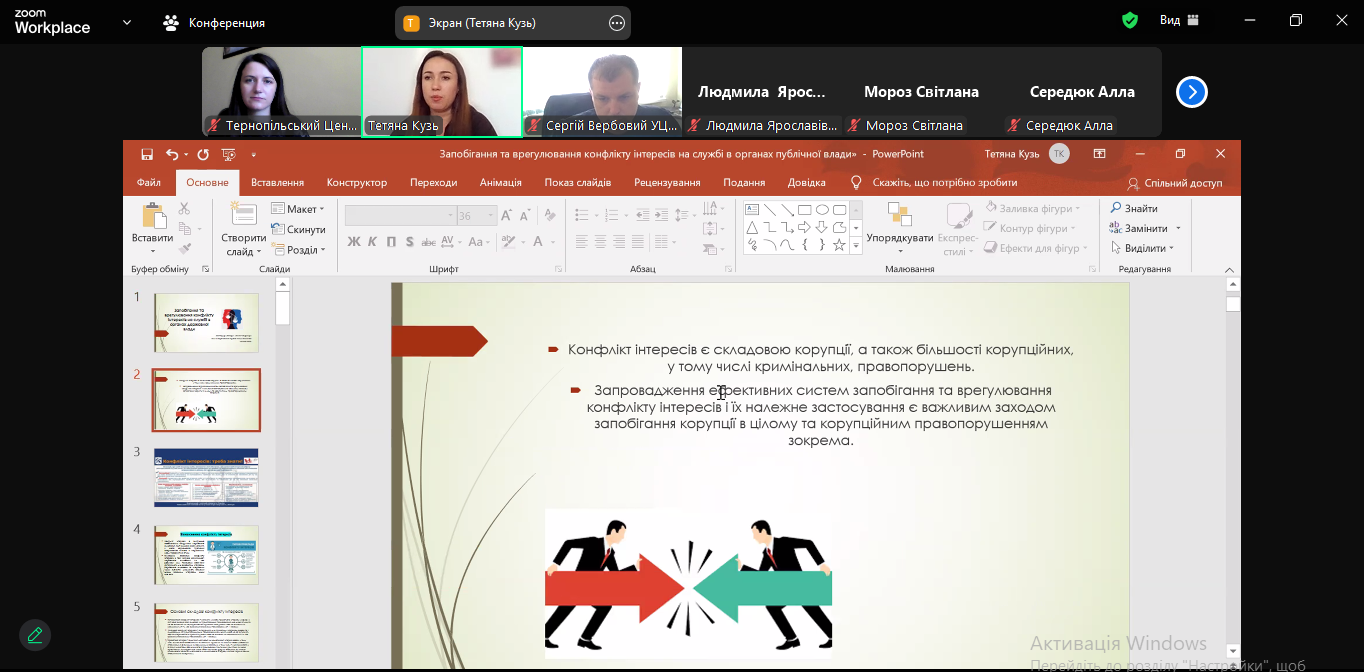The height and width of the screenshot is (672, 1364).
Task: Click the Cut scissors icon
Action: coord(184,209)
